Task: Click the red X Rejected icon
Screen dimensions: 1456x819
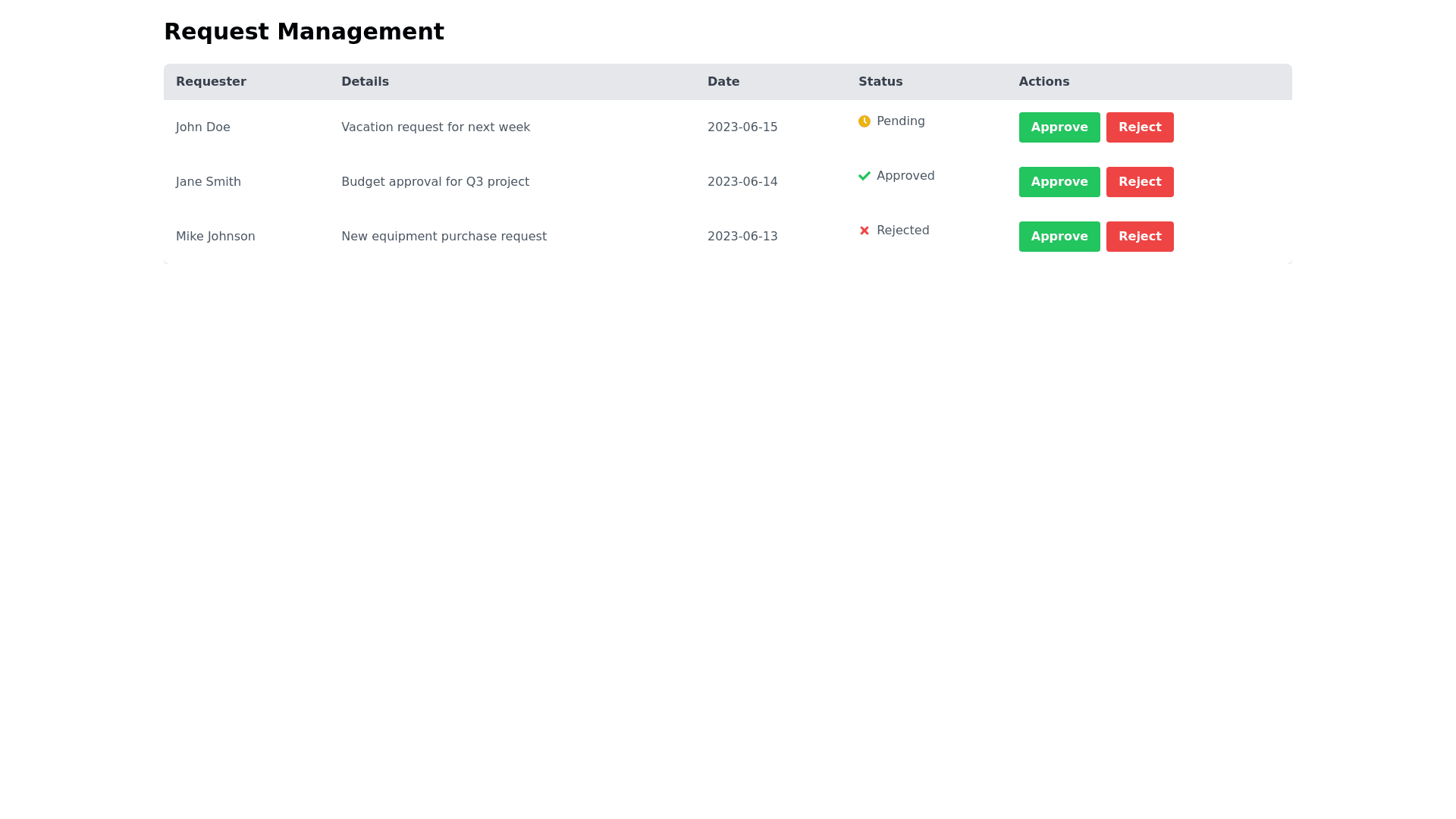Action: (x=864, y=231)
